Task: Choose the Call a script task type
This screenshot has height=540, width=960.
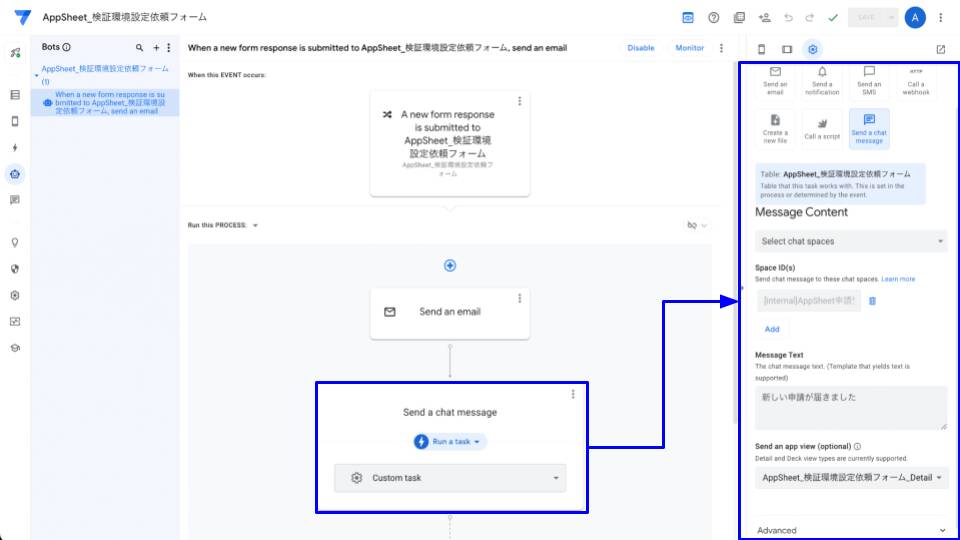Action: point(822,129)
